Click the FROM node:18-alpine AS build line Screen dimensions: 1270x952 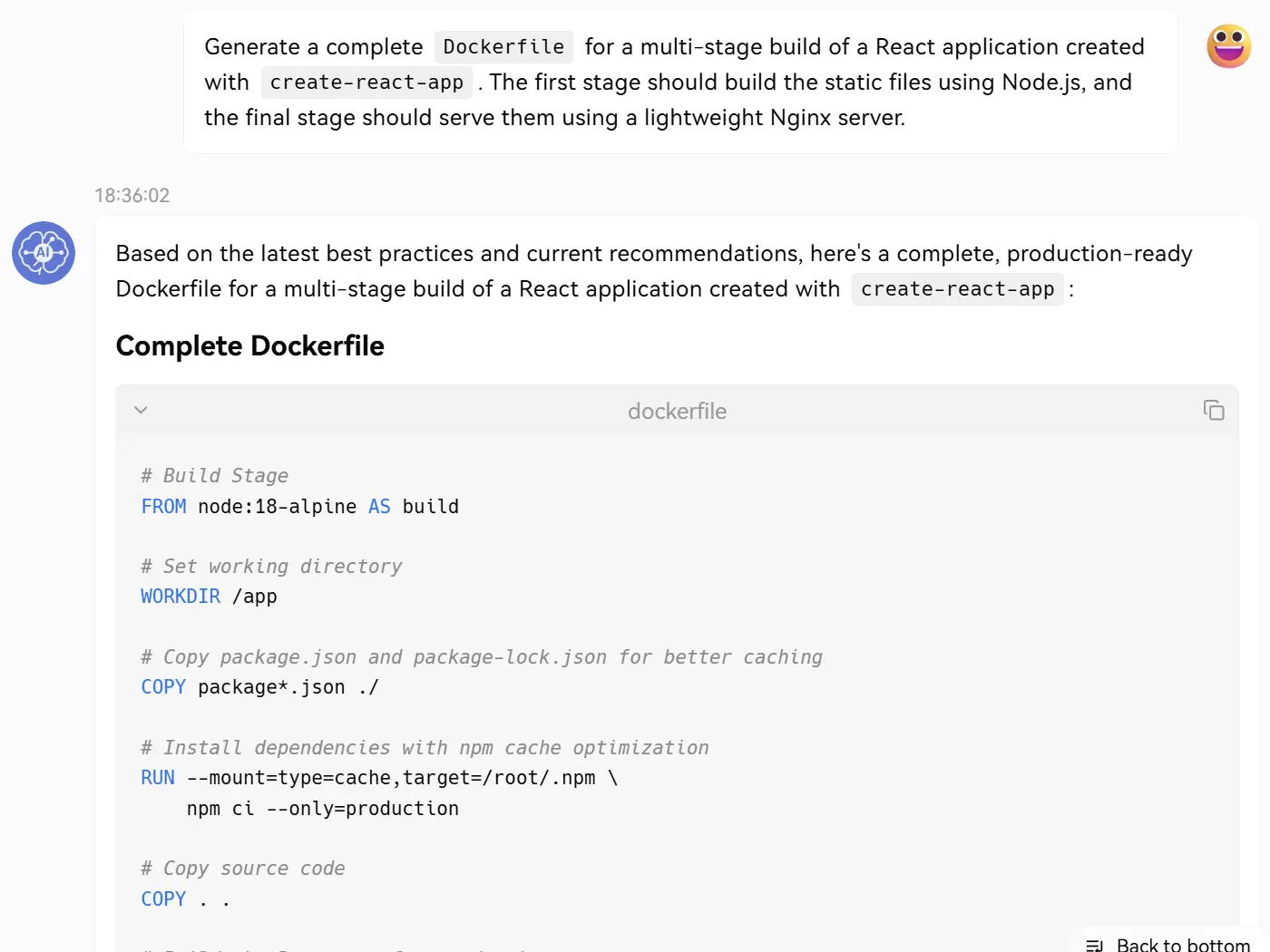click(x=299, y=507)
